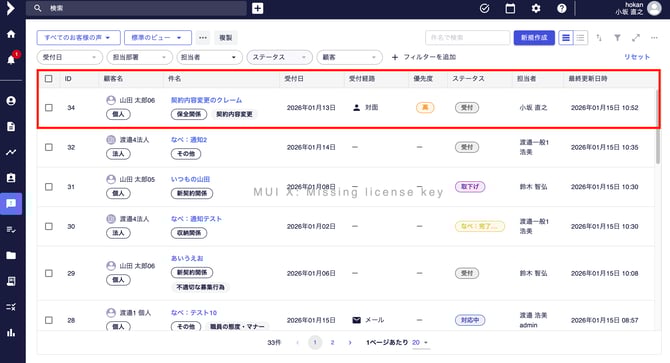Check the row with ID 30
This screenshot has width=670, height=363.
pyautogui.click(x=49, y=226)
